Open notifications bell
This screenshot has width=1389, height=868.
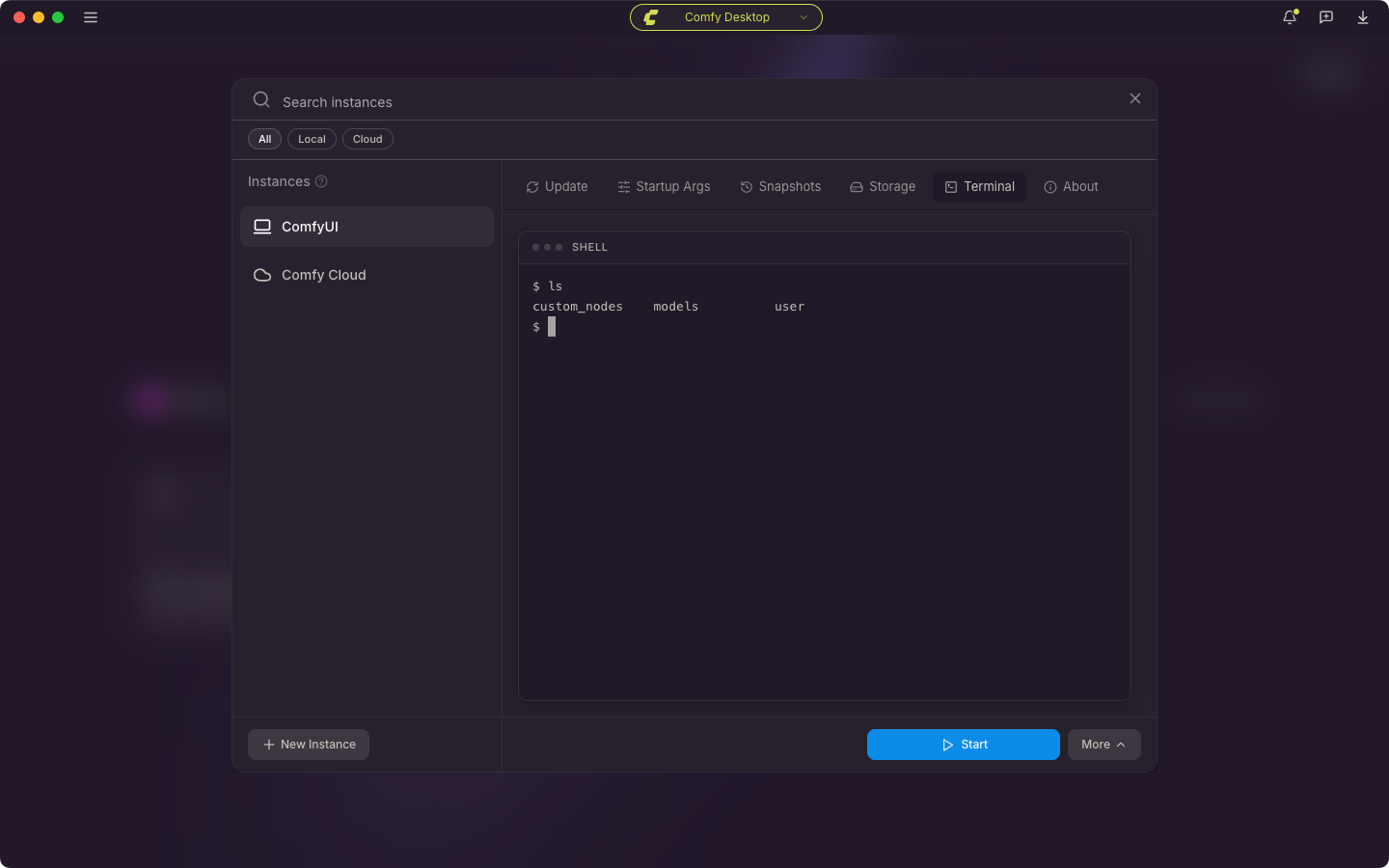click(x=1290, y=17)
